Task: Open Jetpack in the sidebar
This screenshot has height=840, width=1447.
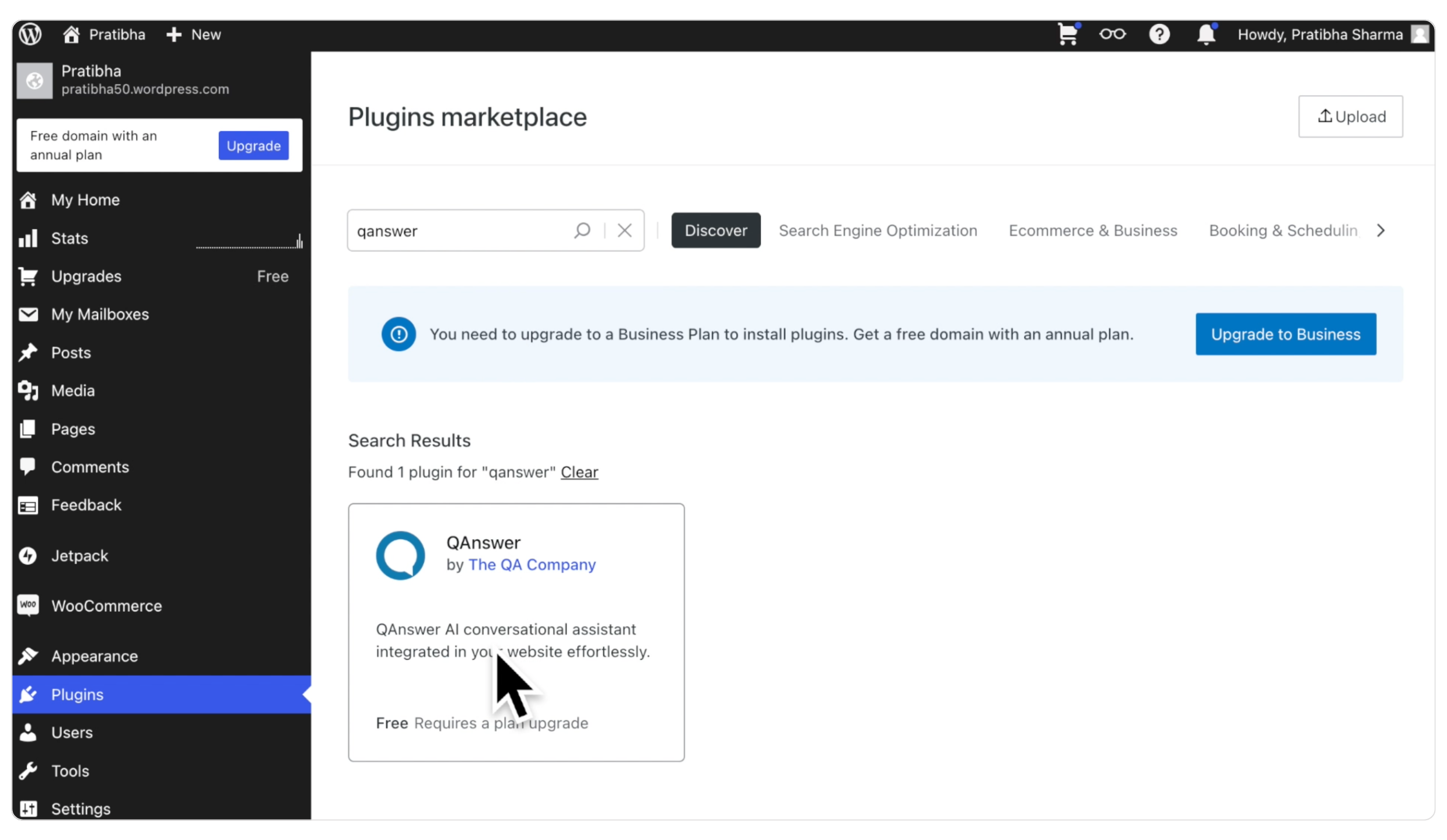Action: click(79, 555)
